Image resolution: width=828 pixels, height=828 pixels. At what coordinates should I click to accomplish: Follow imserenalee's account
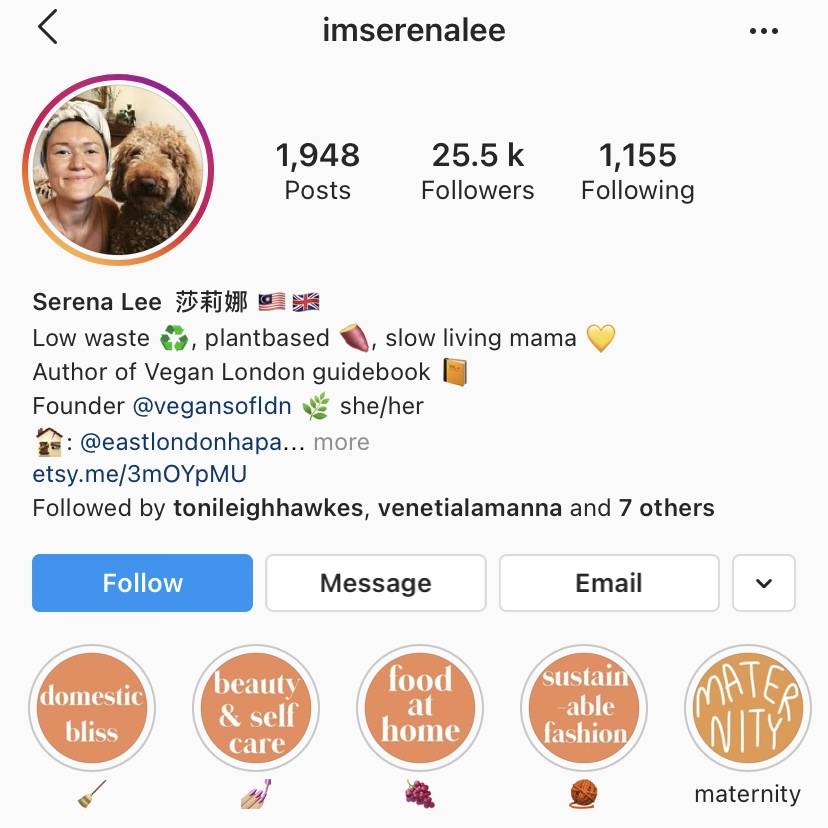pos(143,583)
